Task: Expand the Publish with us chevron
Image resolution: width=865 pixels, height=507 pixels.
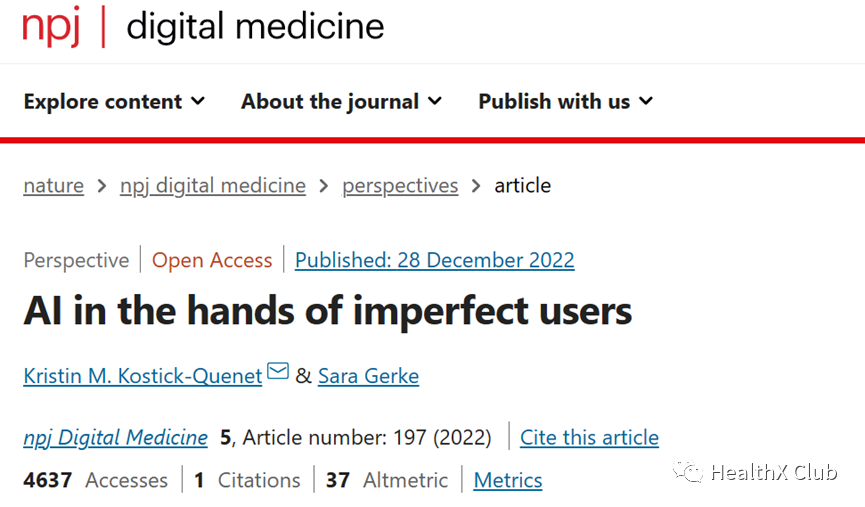Action: [x=646, y=101]
